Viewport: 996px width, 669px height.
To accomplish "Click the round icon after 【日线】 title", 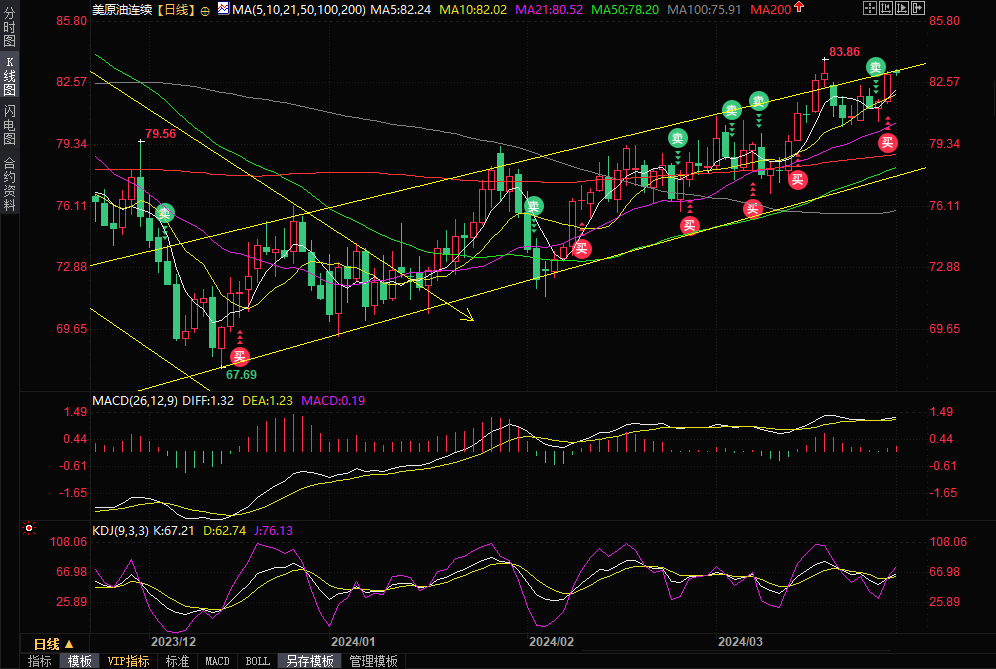I will click(x=205, y=9).
